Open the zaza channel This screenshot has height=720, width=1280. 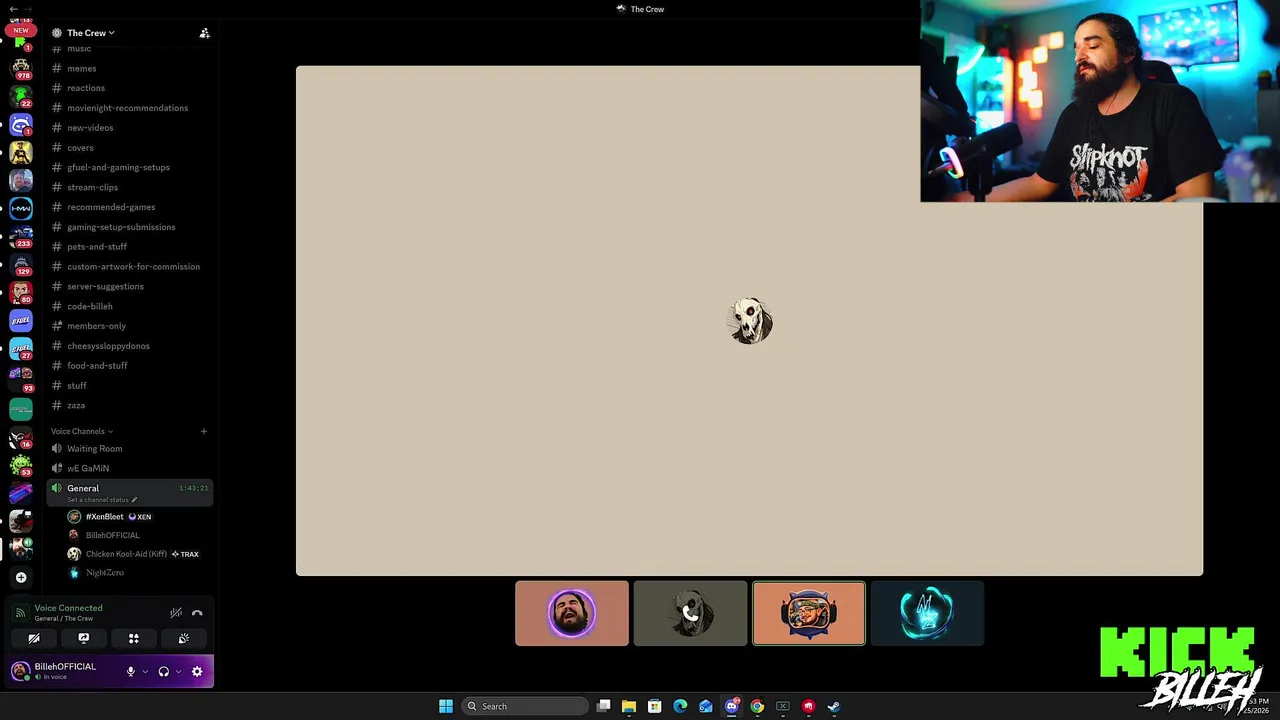coord(130,405)
